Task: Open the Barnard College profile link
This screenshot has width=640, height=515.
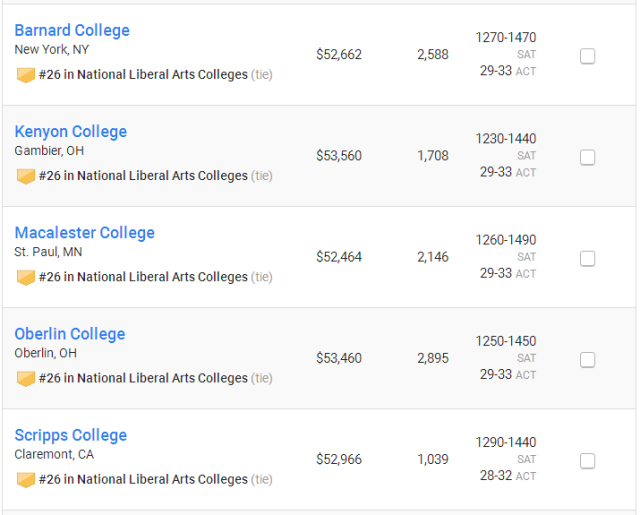Action: [72, 31]
